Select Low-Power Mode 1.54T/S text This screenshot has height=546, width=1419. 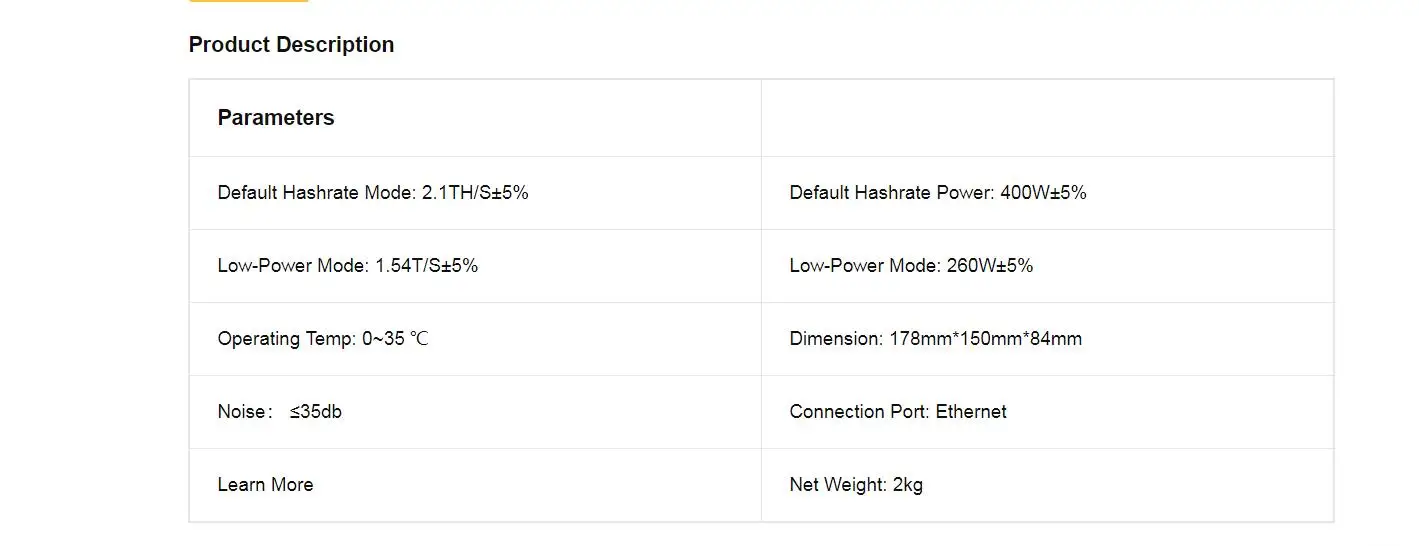tap(348, 265)
